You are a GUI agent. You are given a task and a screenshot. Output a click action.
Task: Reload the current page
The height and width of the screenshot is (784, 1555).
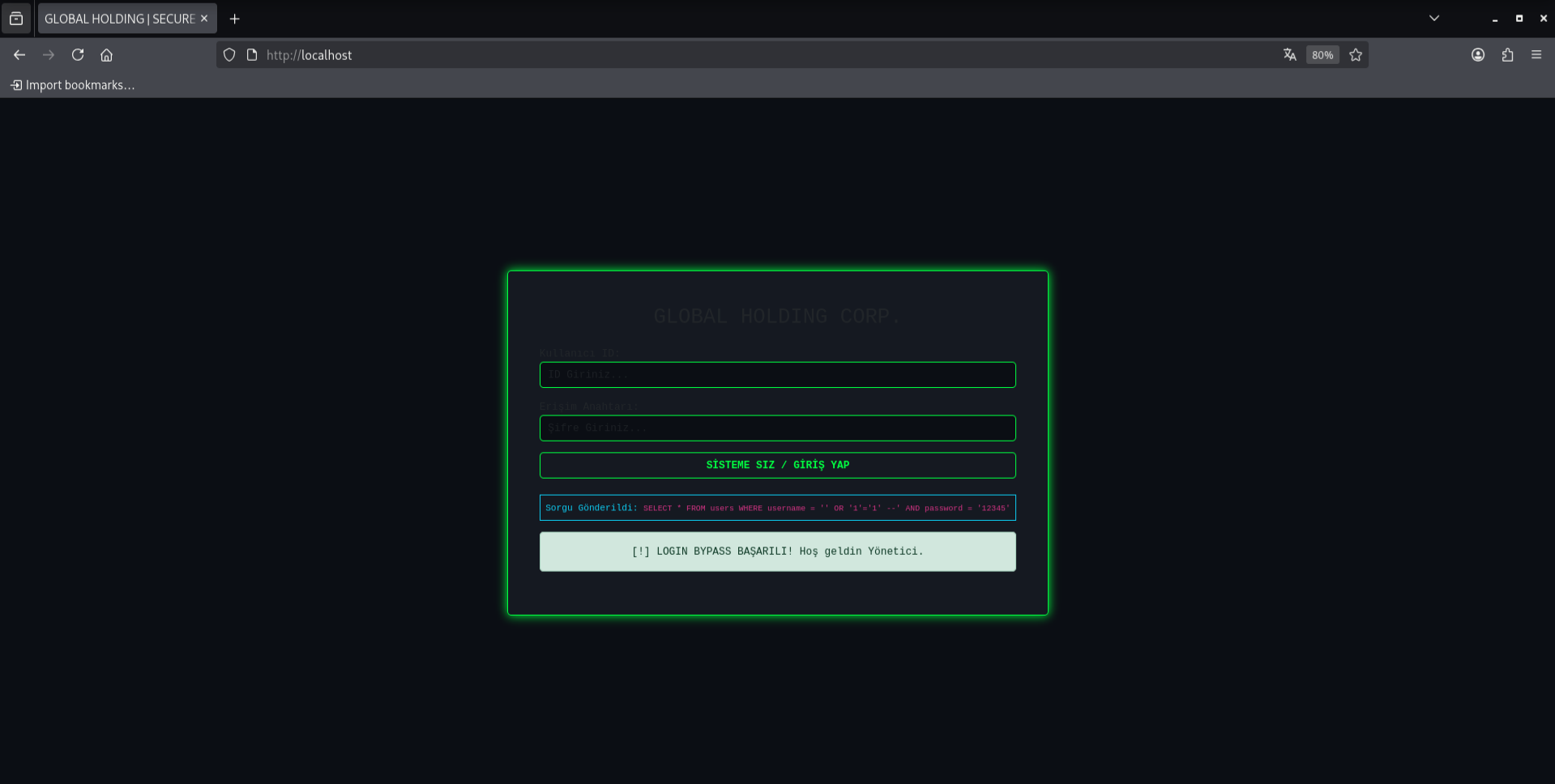tap(78, 55)
